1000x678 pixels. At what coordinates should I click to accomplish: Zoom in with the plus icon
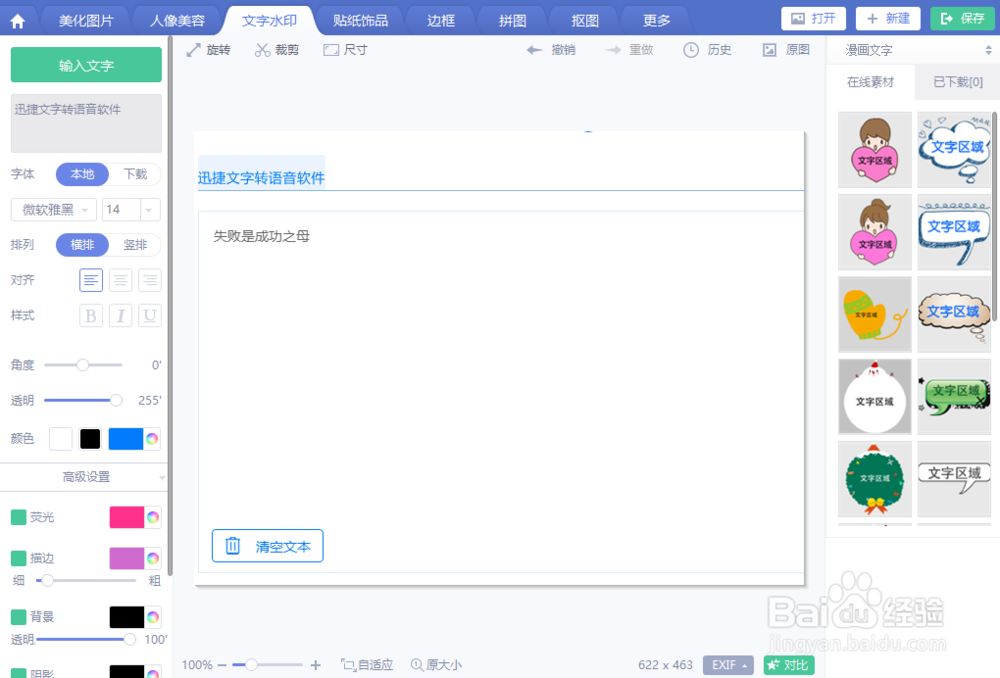click(x=316, y=665)
